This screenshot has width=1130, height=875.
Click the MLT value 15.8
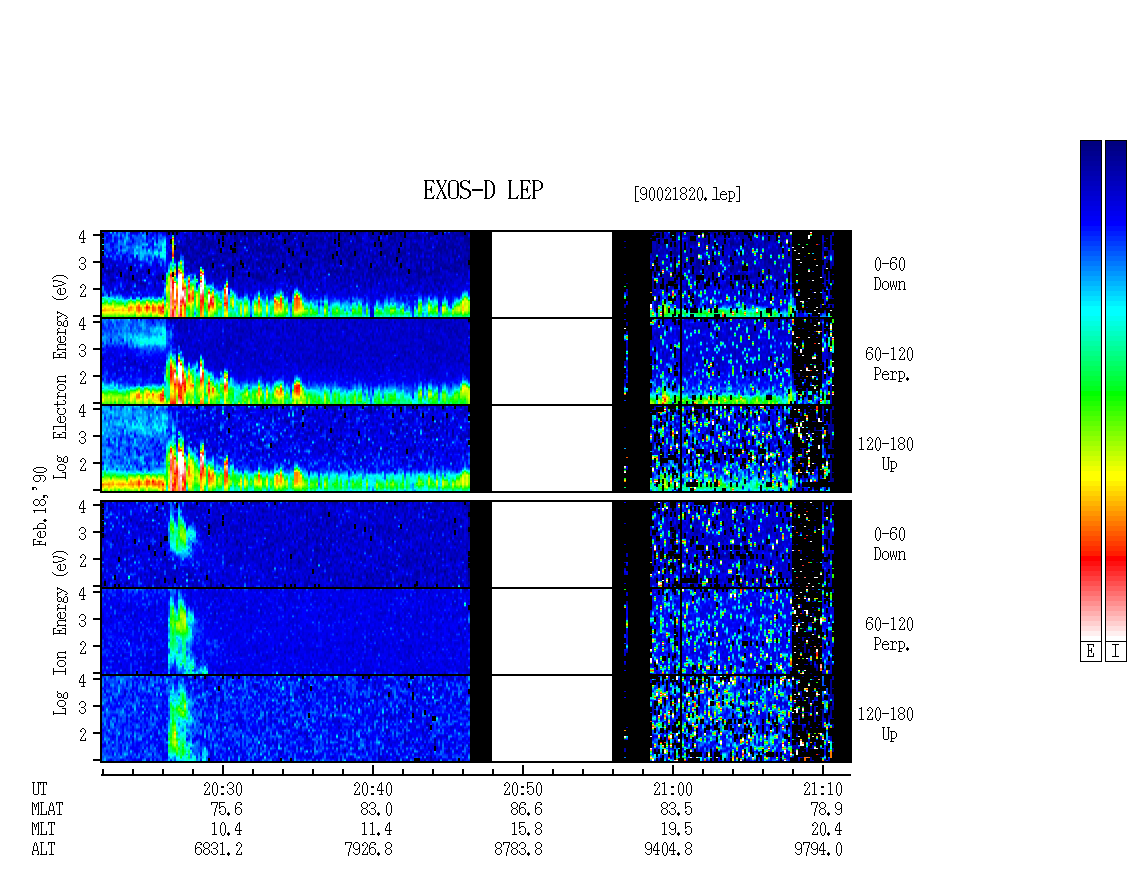tap(526, 830)
